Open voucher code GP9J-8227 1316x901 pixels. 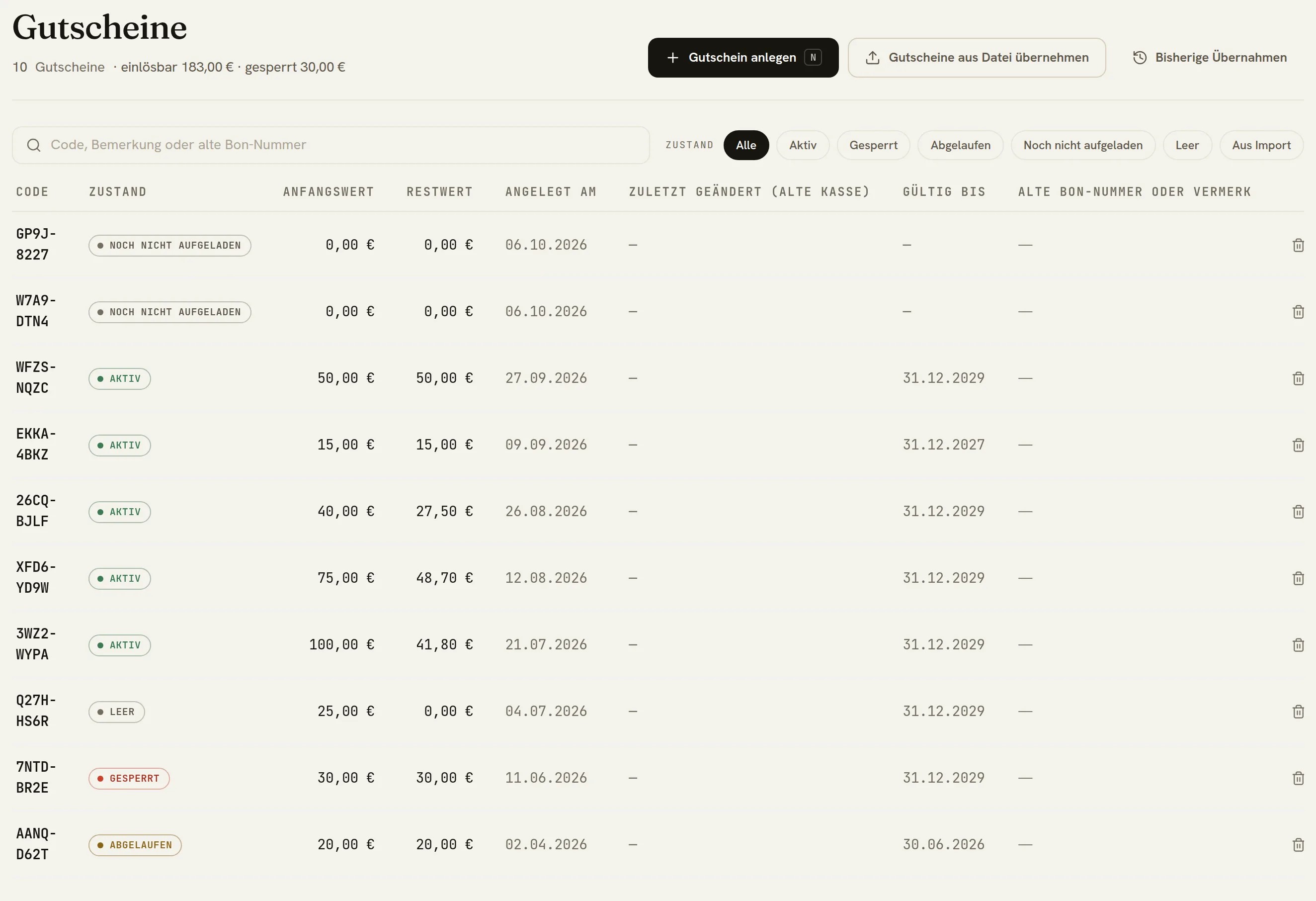[36, 244]
